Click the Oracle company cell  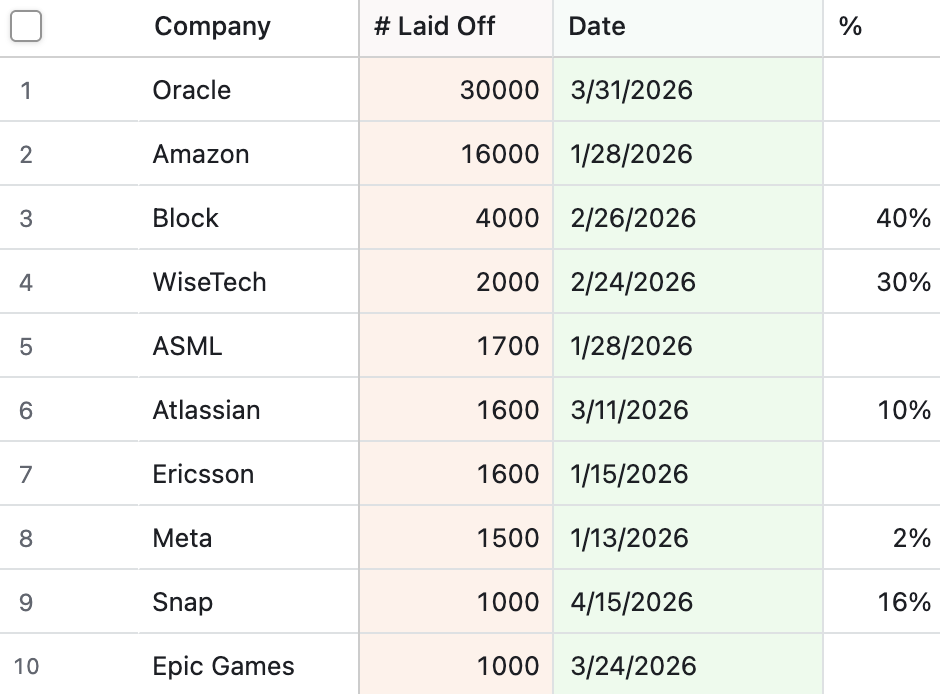coord(191,90)
